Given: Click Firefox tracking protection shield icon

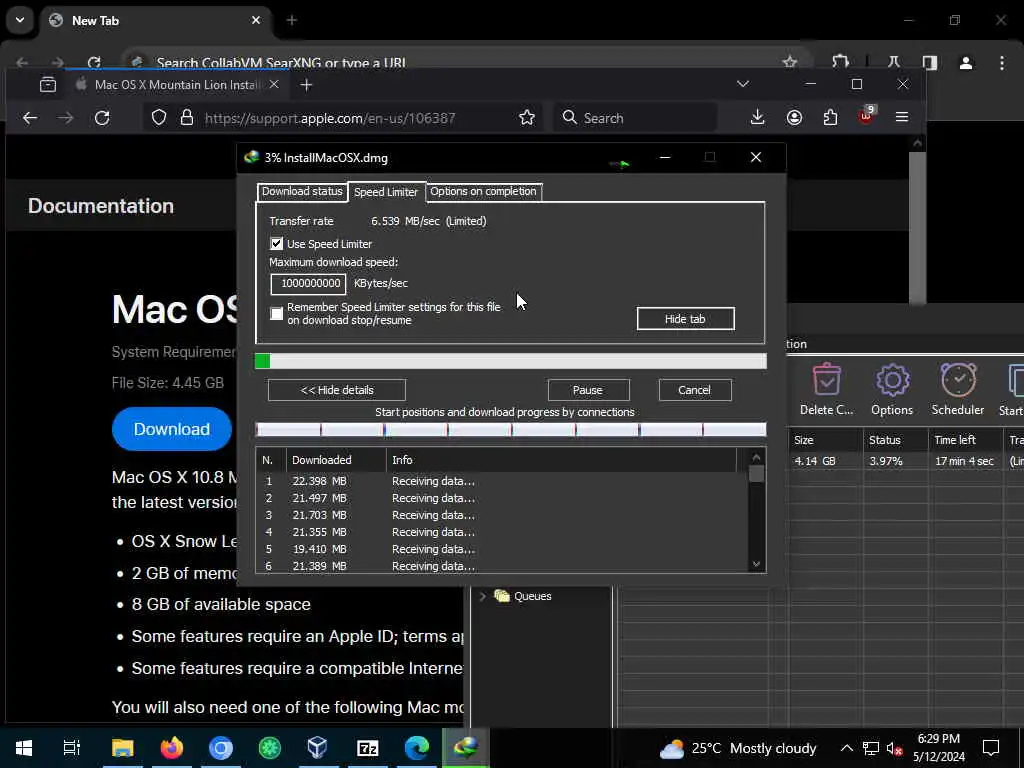Looking at the screenshot, I should click(x=159, y=118).
